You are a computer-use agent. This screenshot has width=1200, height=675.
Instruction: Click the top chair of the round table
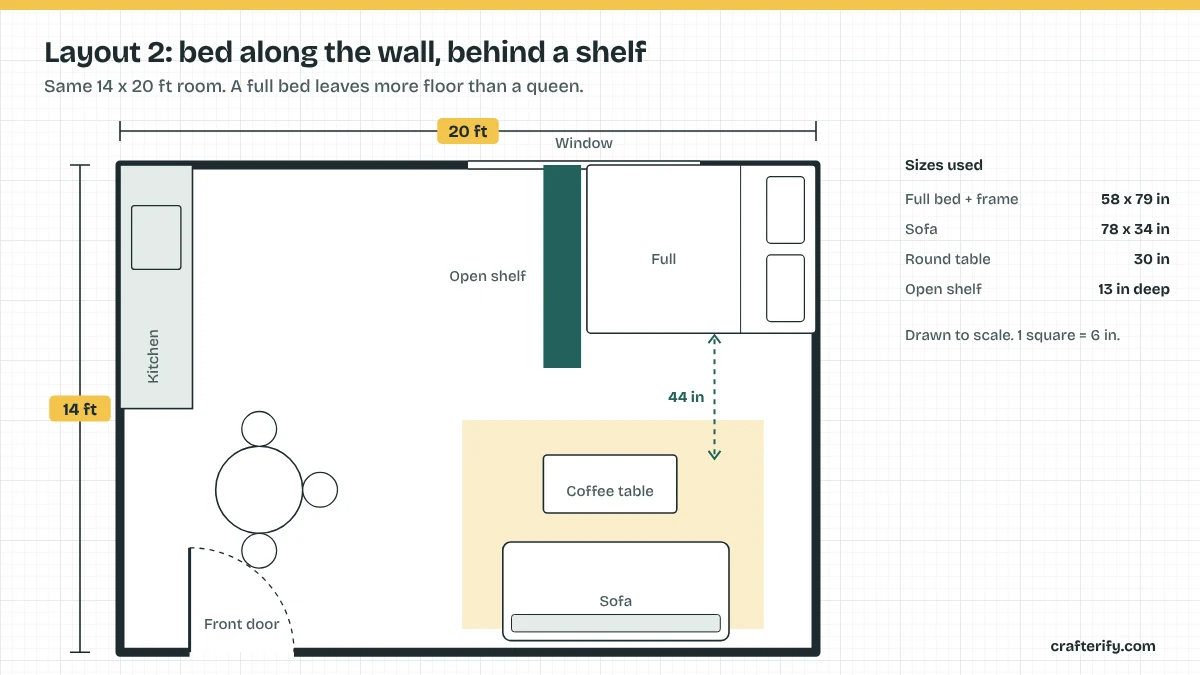(x=259, y=429)
